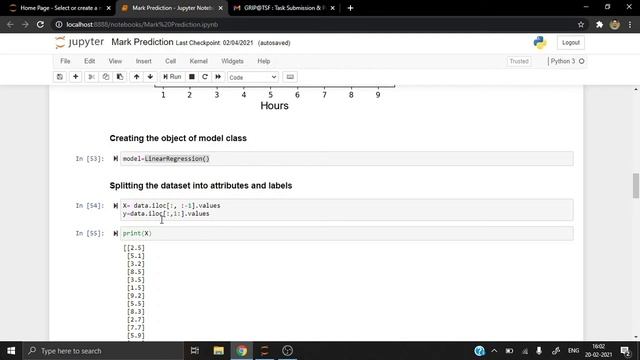Open the Widgets menu
The image size is (640, 360).
click(x=232, y=61)
